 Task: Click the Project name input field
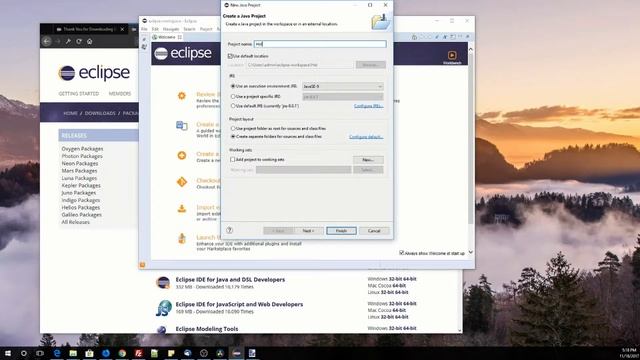click(320, 44)
